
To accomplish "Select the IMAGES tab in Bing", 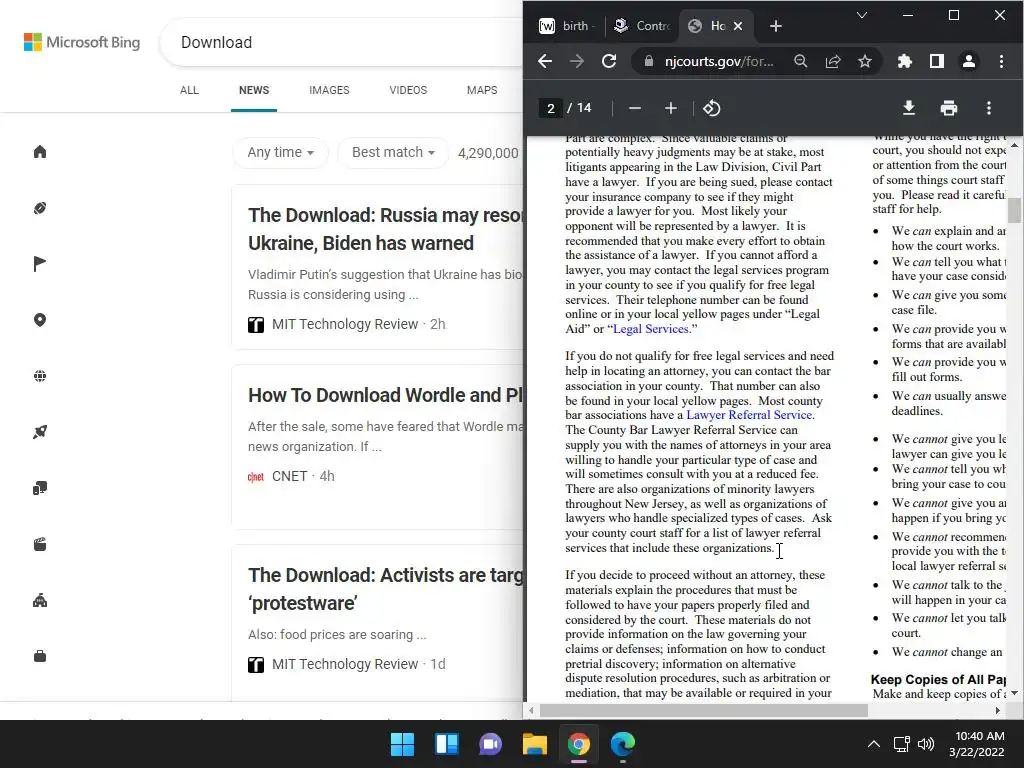I will 329,90.
